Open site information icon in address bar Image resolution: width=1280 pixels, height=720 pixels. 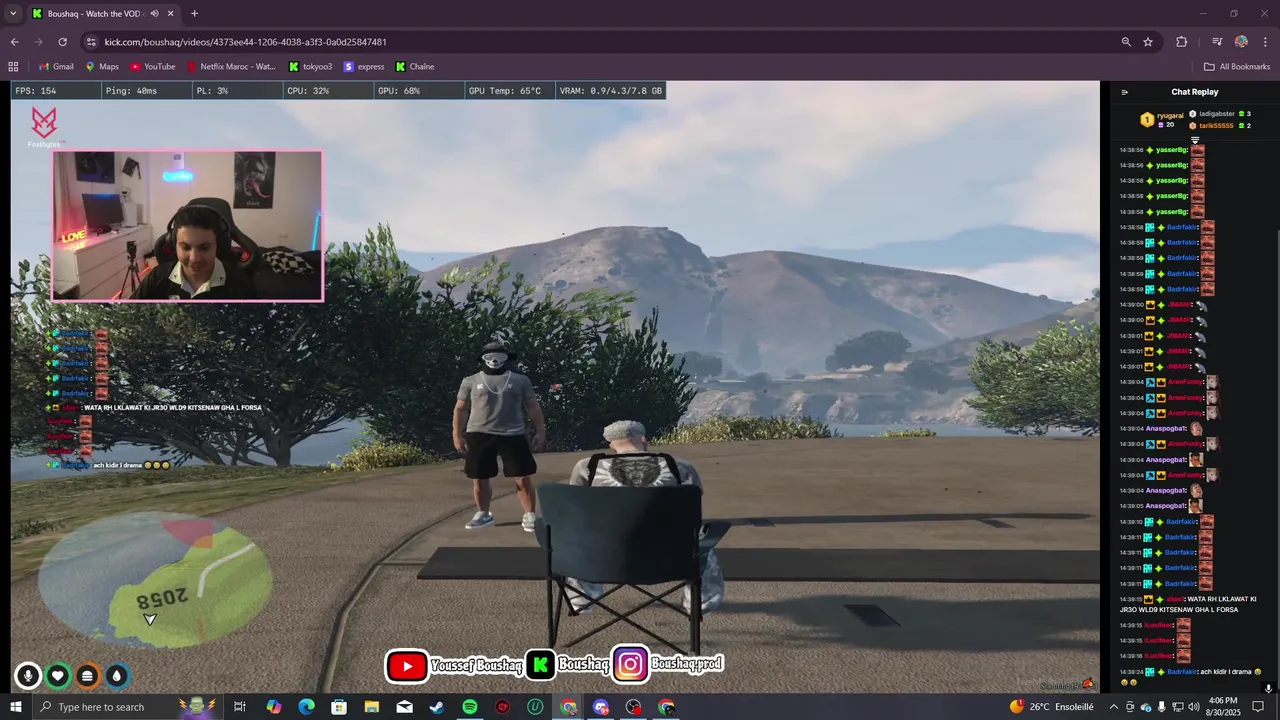(x=92, y=42)
